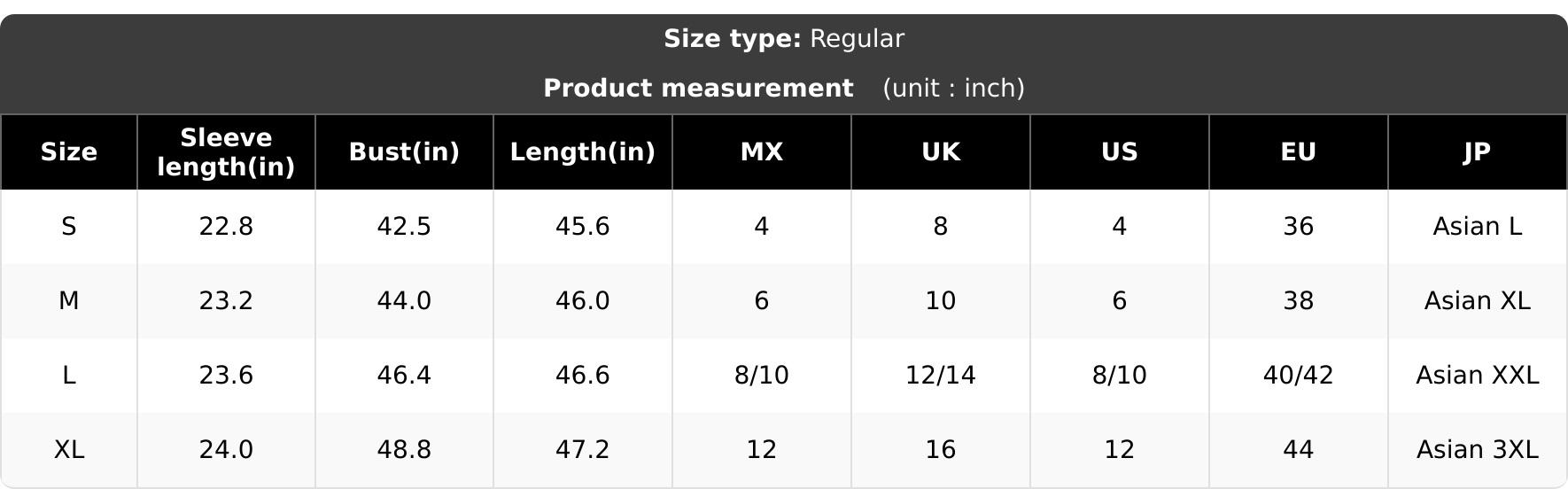Select the Sleeve length(in) column header
The width and height of the screenshot is (1568, 489).
[x=226, y=152]
